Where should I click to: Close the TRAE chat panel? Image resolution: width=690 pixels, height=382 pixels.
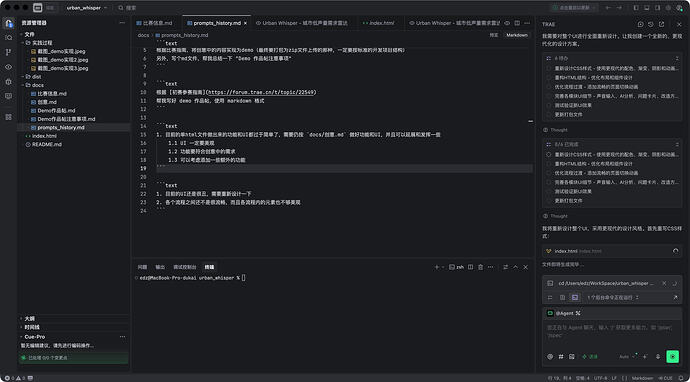(x=679, y=24)
